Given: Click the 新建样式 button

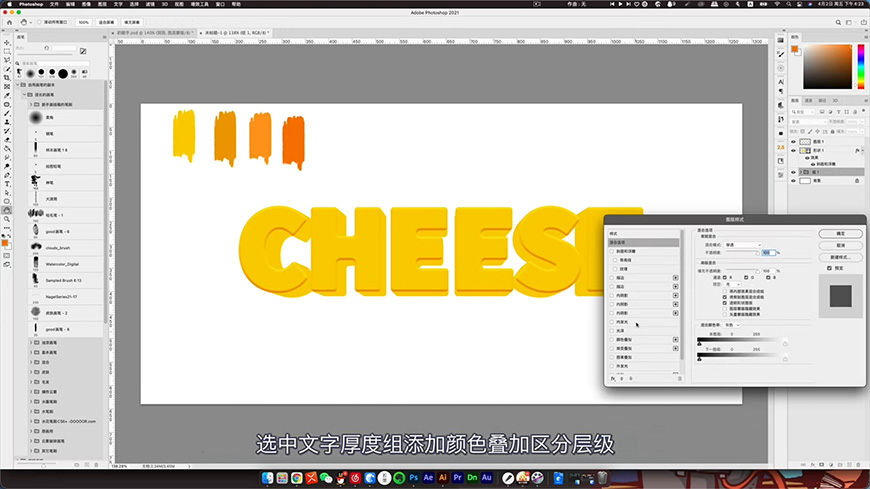Looking at the screenshot, I should point(840,257).
